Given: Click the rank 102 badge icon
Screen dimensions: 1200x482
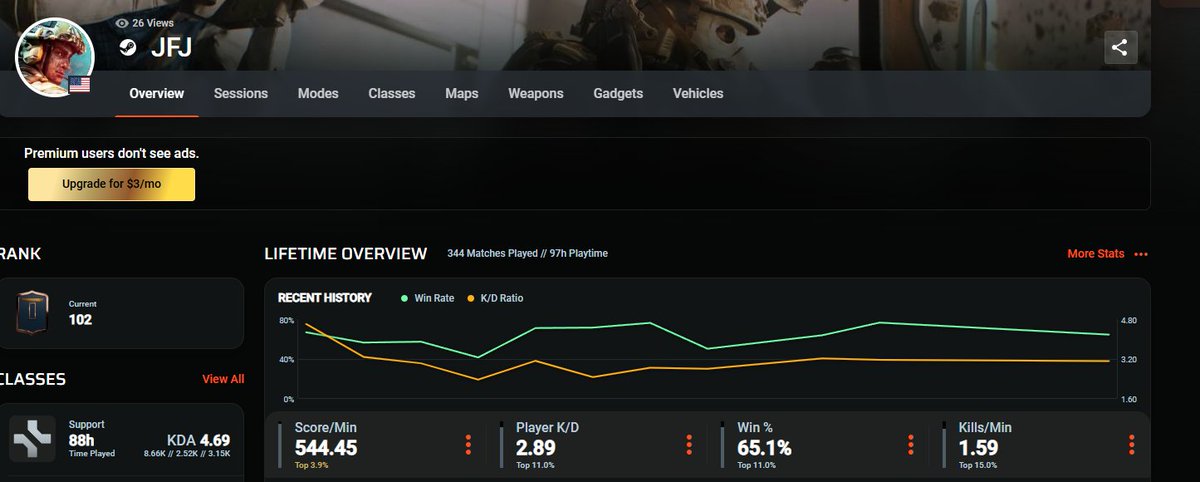Looking at the screenshot, I should tap(33, 313).
